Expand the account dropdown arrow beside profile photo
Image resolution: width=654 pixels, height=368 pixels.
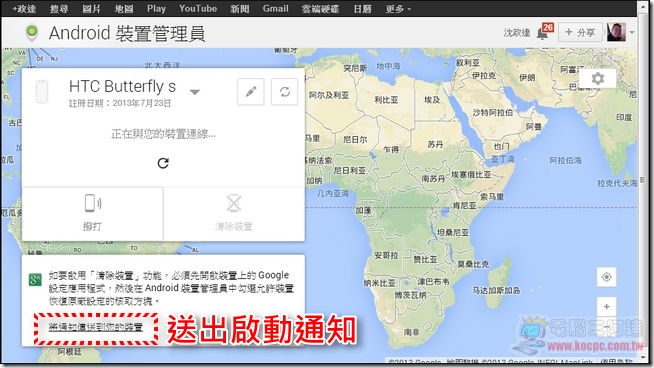632,33
